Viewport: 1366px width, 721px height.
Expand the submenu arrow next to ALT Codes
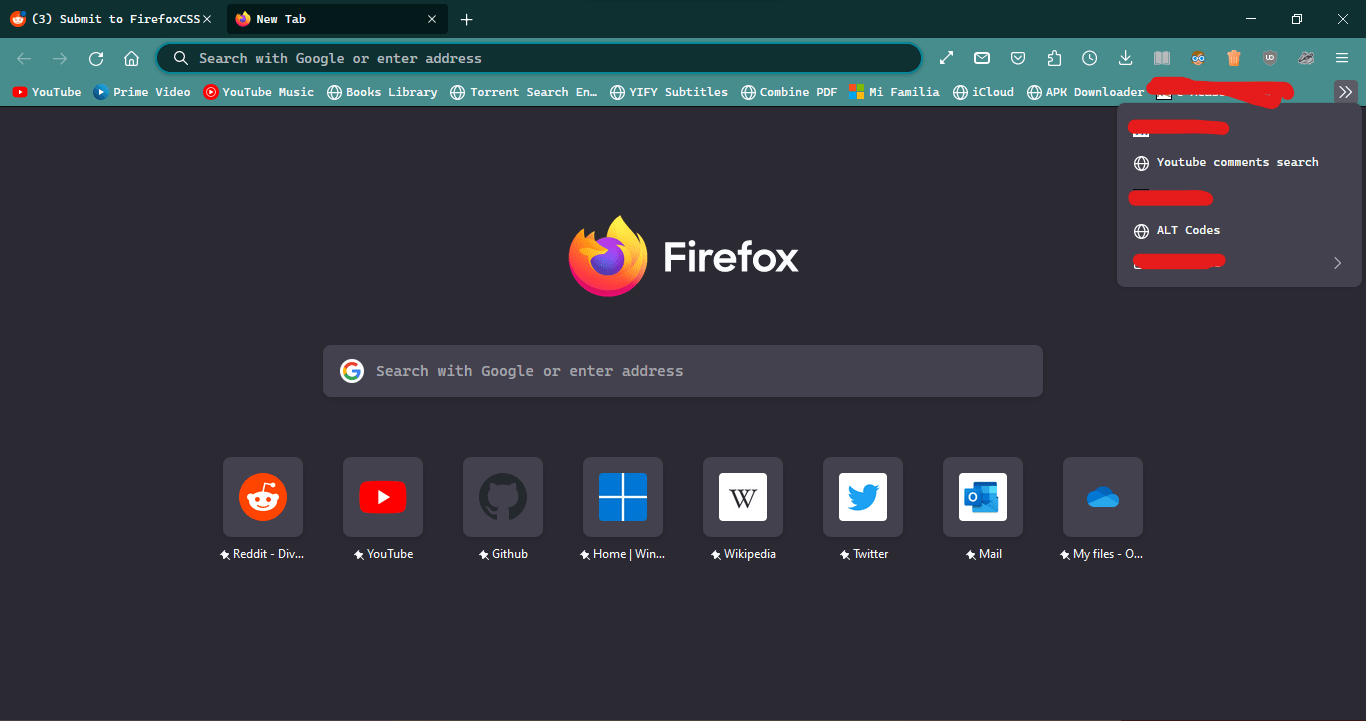(x=1337, y=262)
